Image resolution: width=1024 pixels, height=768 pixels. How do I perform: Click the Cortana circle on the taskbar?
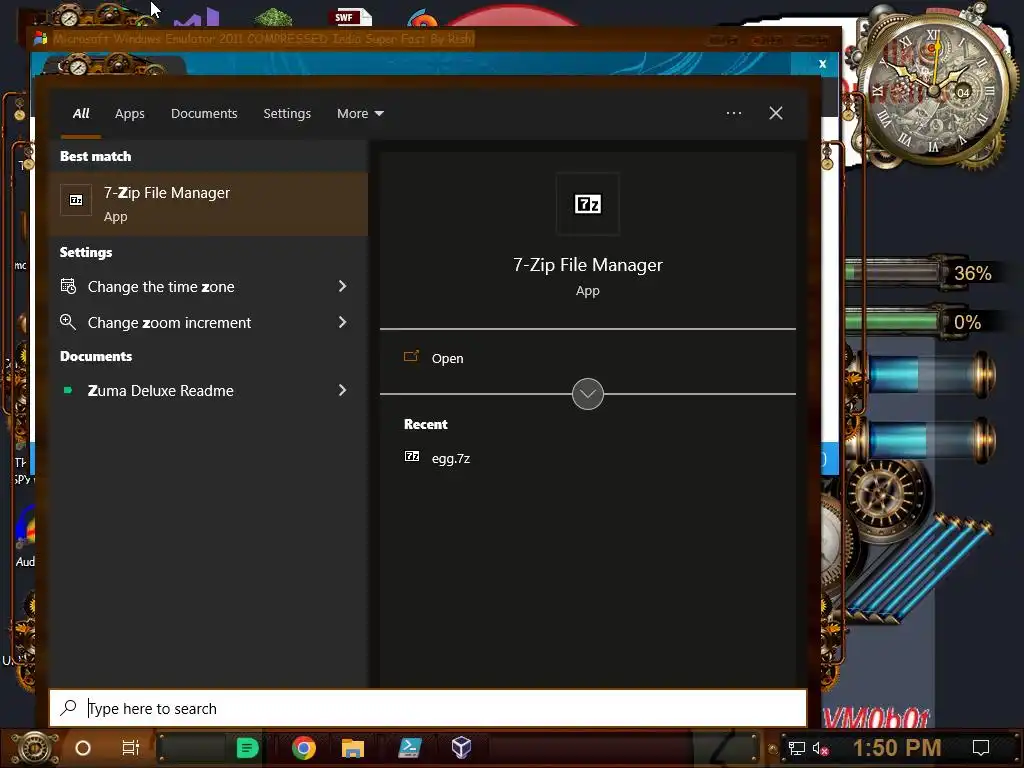[x=82, y=748]
